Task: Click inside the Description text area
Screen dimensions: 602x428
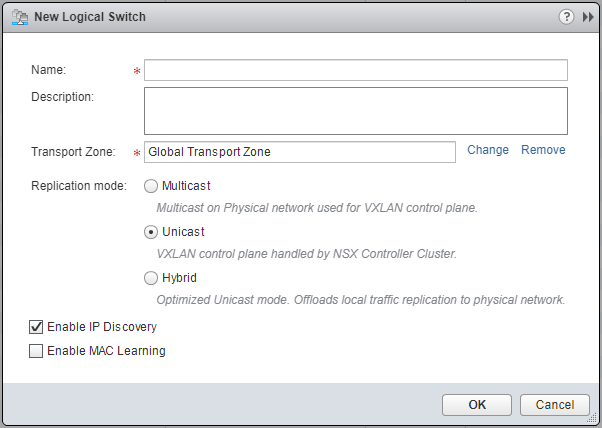Action: [x=356, y=110]
